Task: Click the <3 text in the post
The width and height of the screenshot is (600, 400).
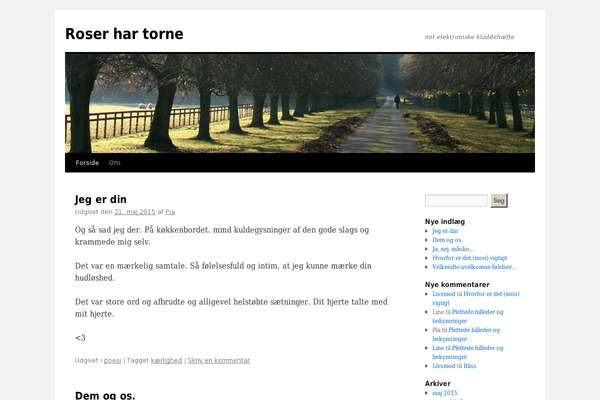Action: pyautogui.click(x=80, y=338)
